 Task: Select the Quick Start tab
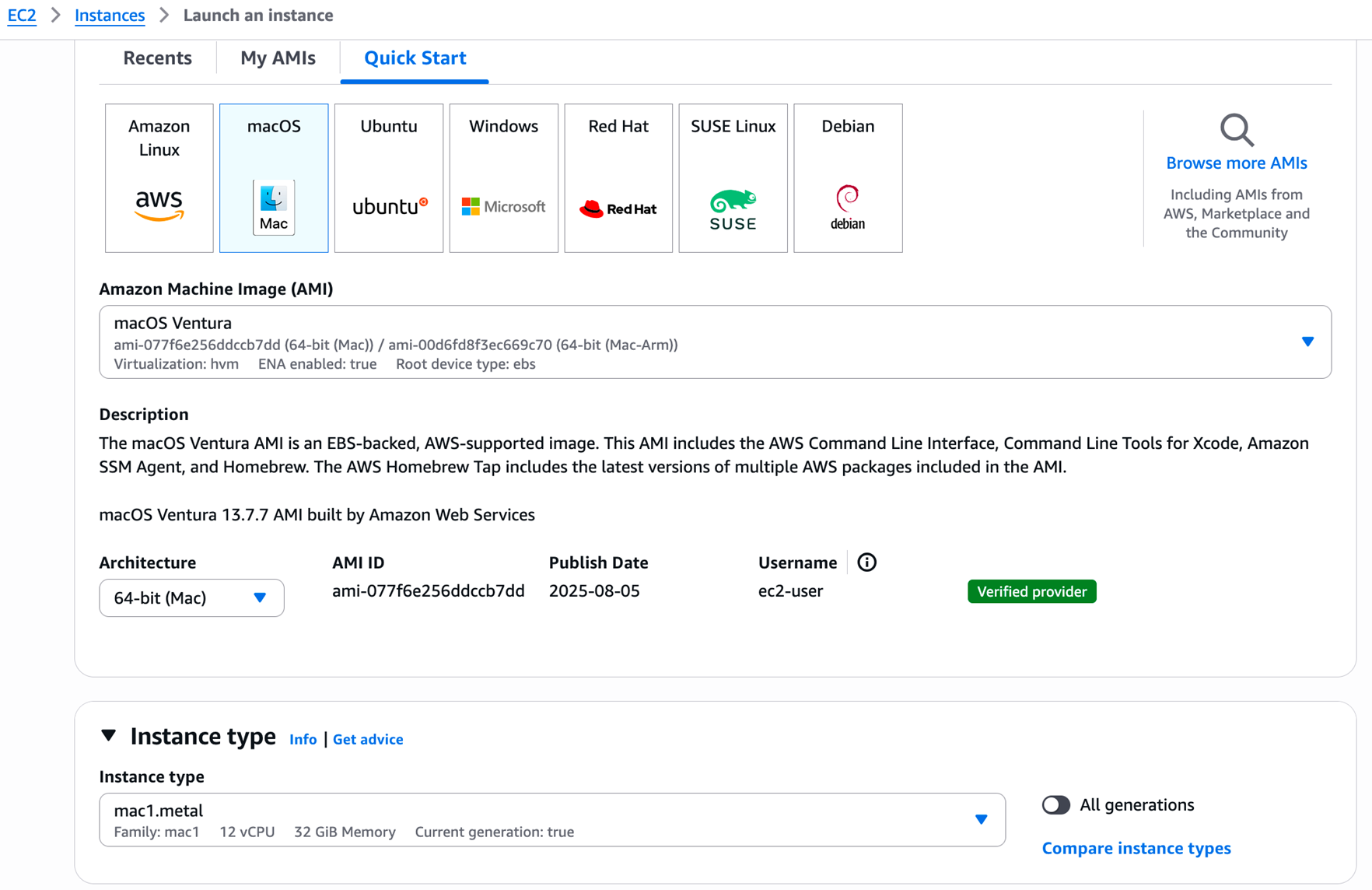[415, 58]
